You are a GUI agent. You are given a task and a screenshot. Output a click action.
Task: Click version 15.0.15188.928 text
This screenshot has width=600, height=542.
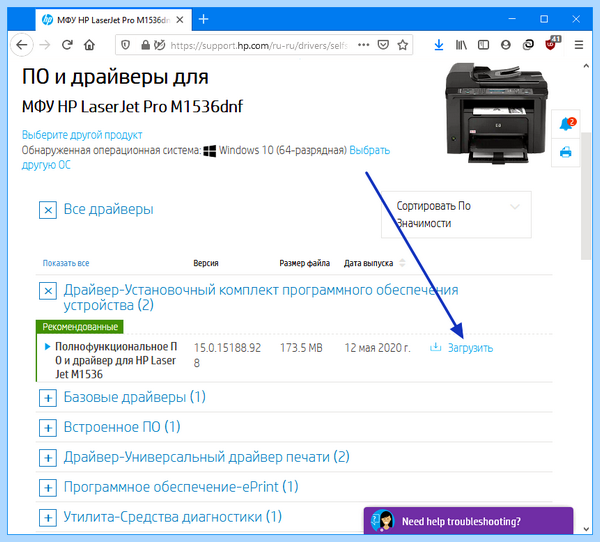pyautogui.click(x=227, y=355)
